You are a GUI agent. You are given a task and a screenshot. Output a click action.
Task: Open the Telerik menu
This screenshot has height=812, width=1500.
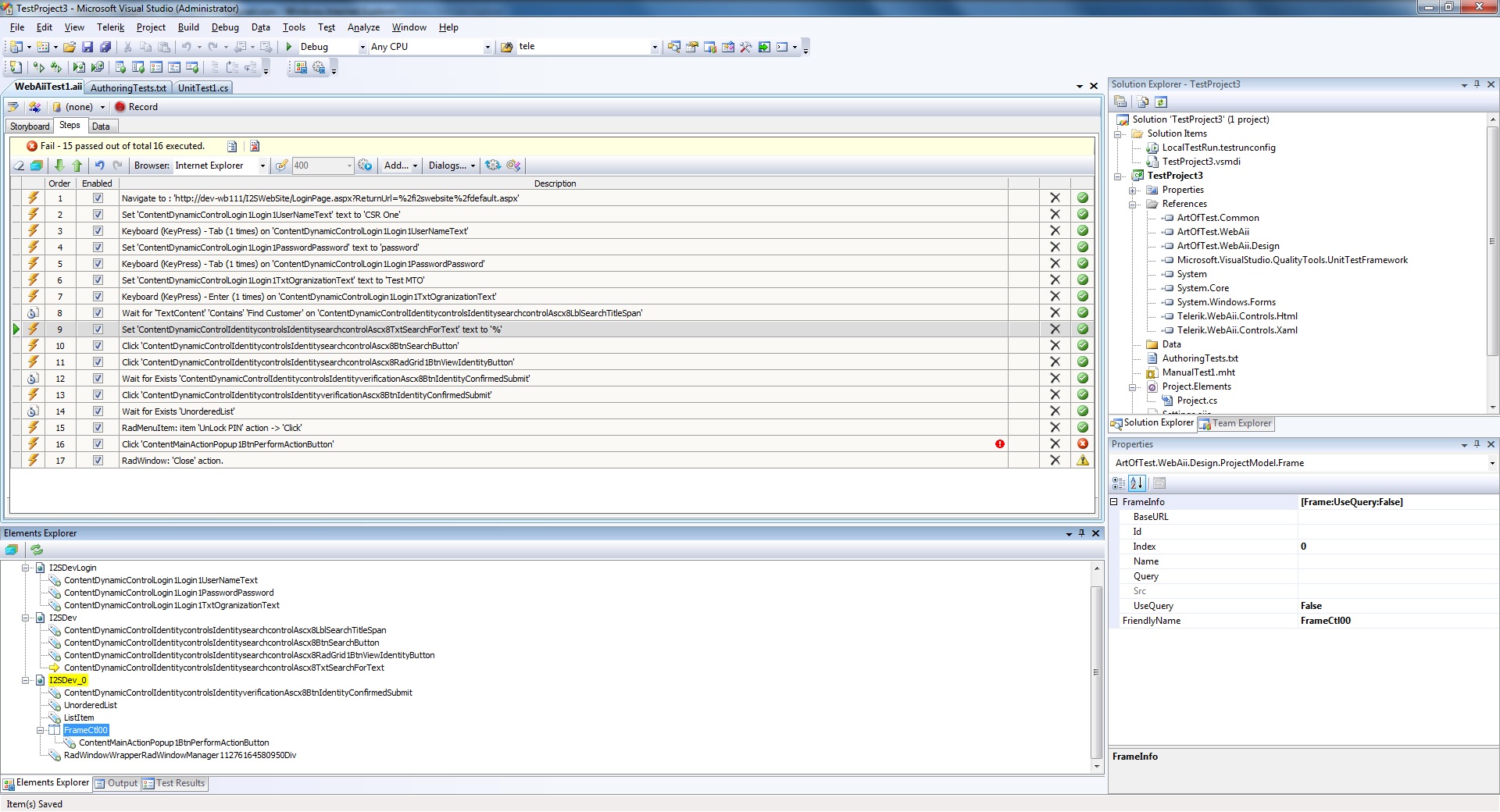(110, 27)
